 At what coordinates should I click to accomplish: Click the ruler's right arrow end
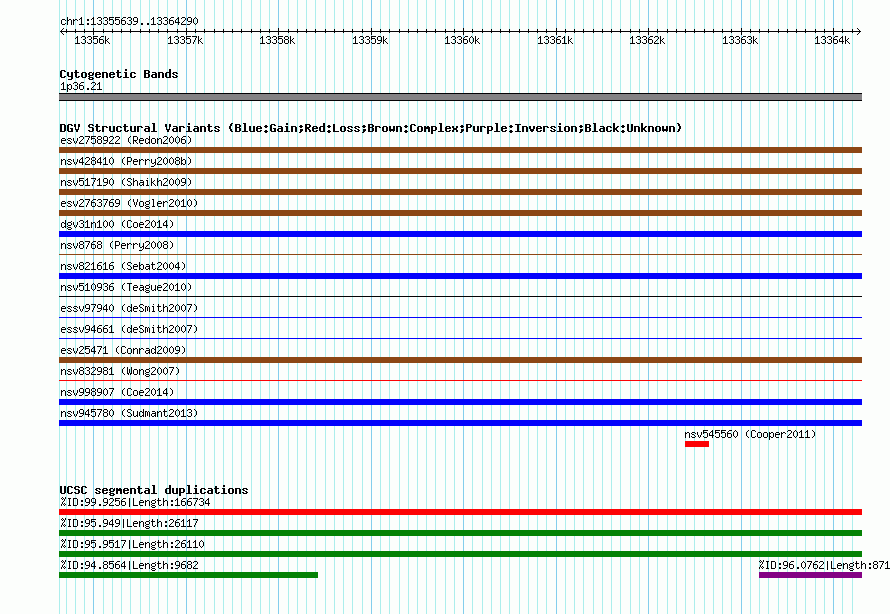859,31
